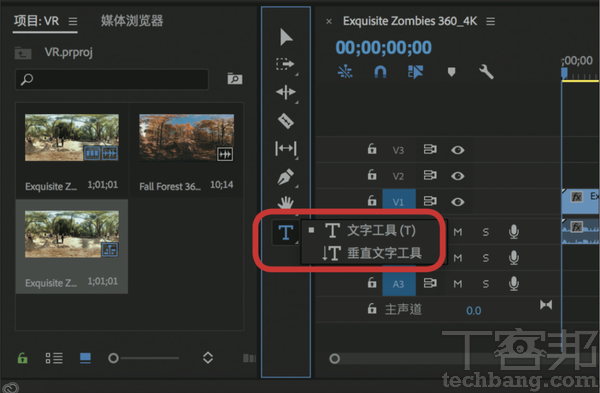Target the V3 track label
600x393 pixels.
click(x=398, y=150)
